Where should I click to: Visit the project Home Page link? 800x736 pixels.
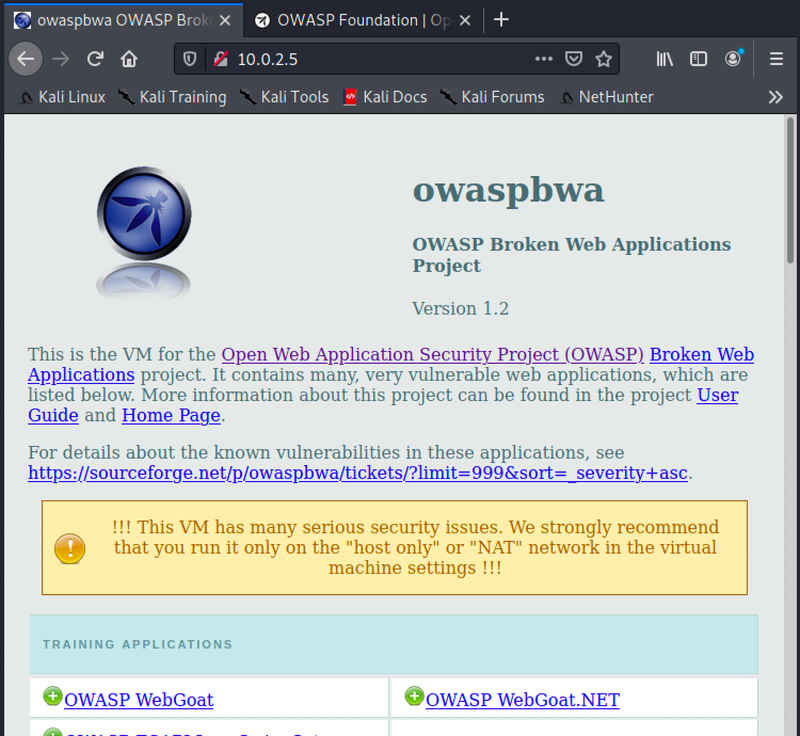pyautogui.click(x=171, y=416)
